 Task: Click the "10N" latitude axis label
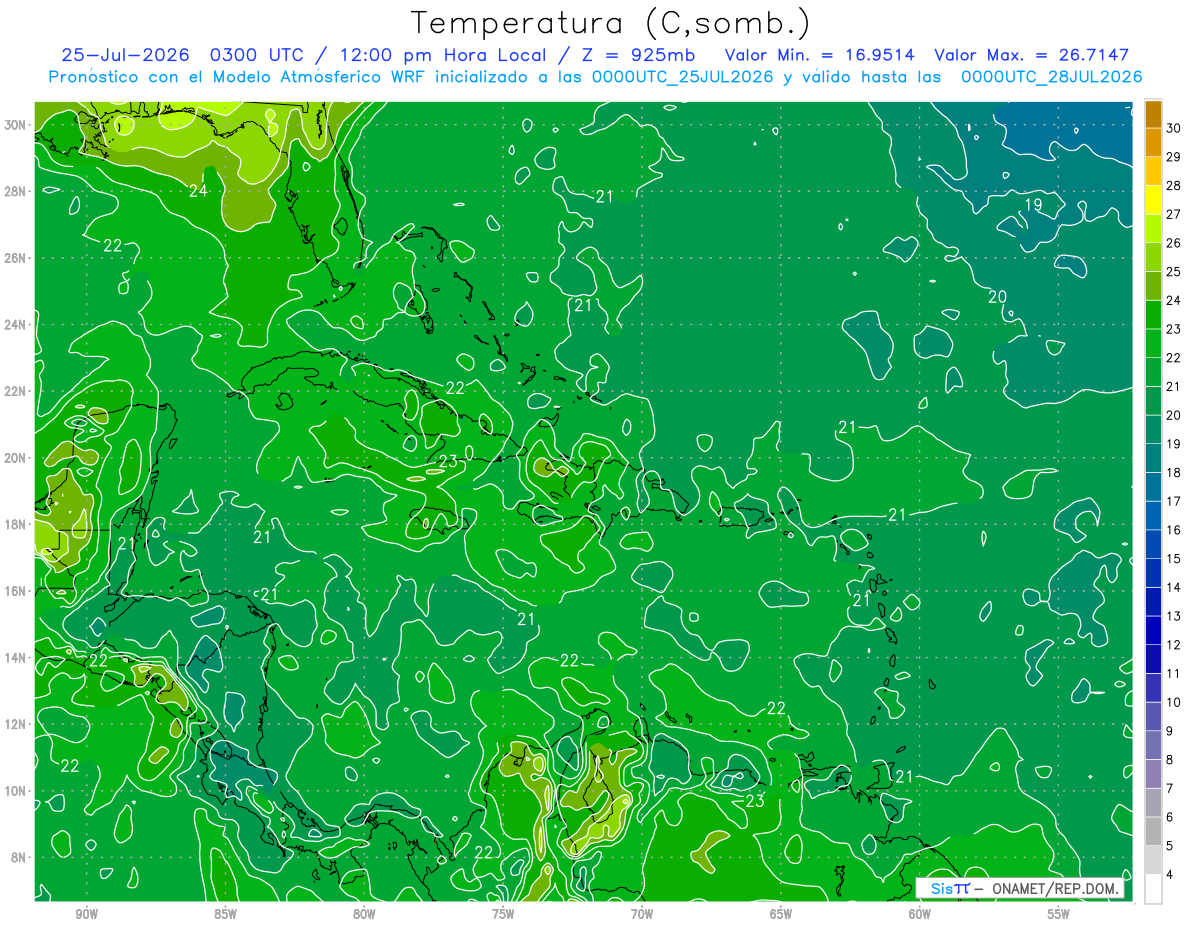tap(15, 790)
